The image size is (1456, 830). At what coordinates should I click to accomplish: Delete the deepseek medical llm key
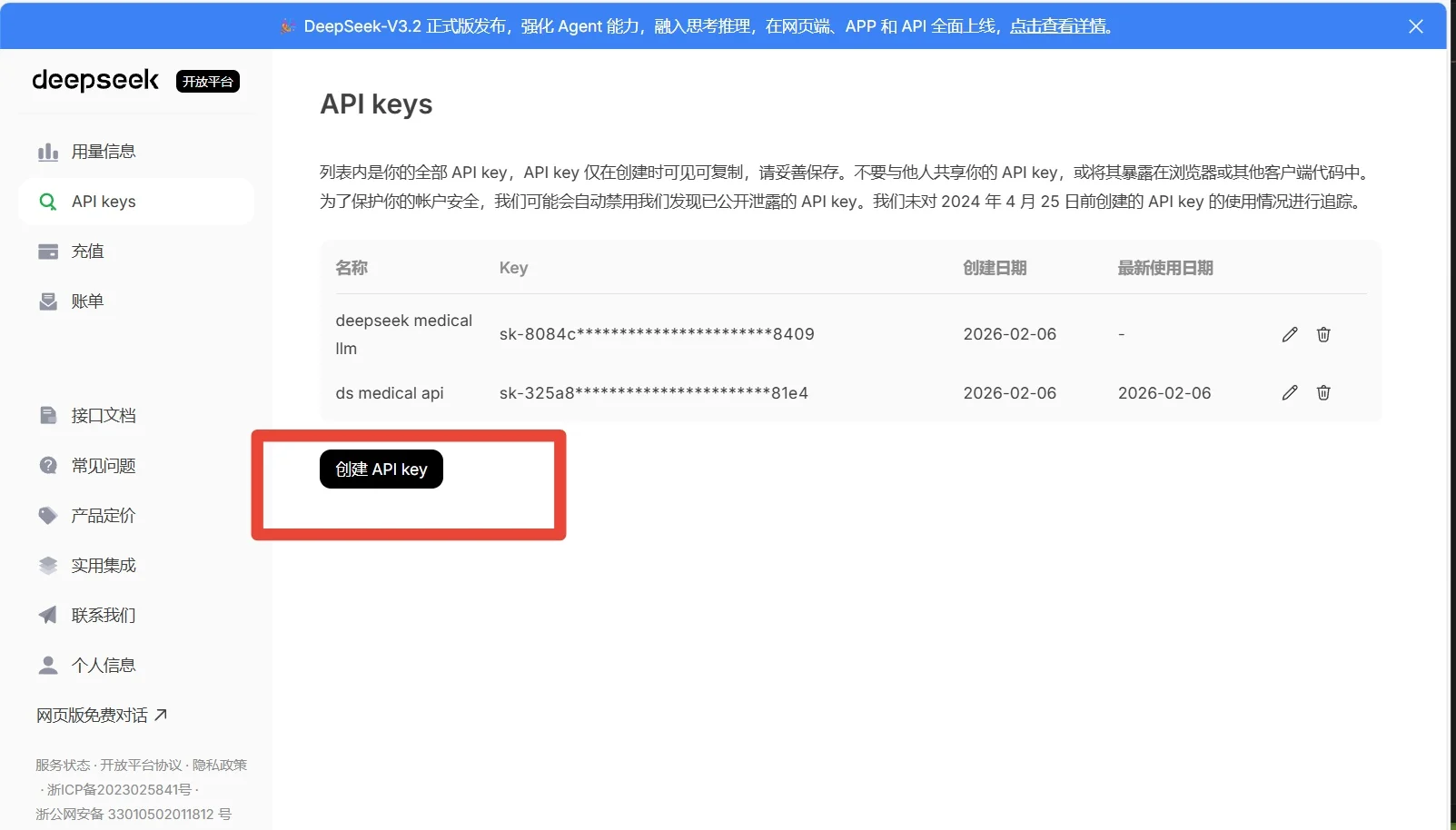point(1322,334)
